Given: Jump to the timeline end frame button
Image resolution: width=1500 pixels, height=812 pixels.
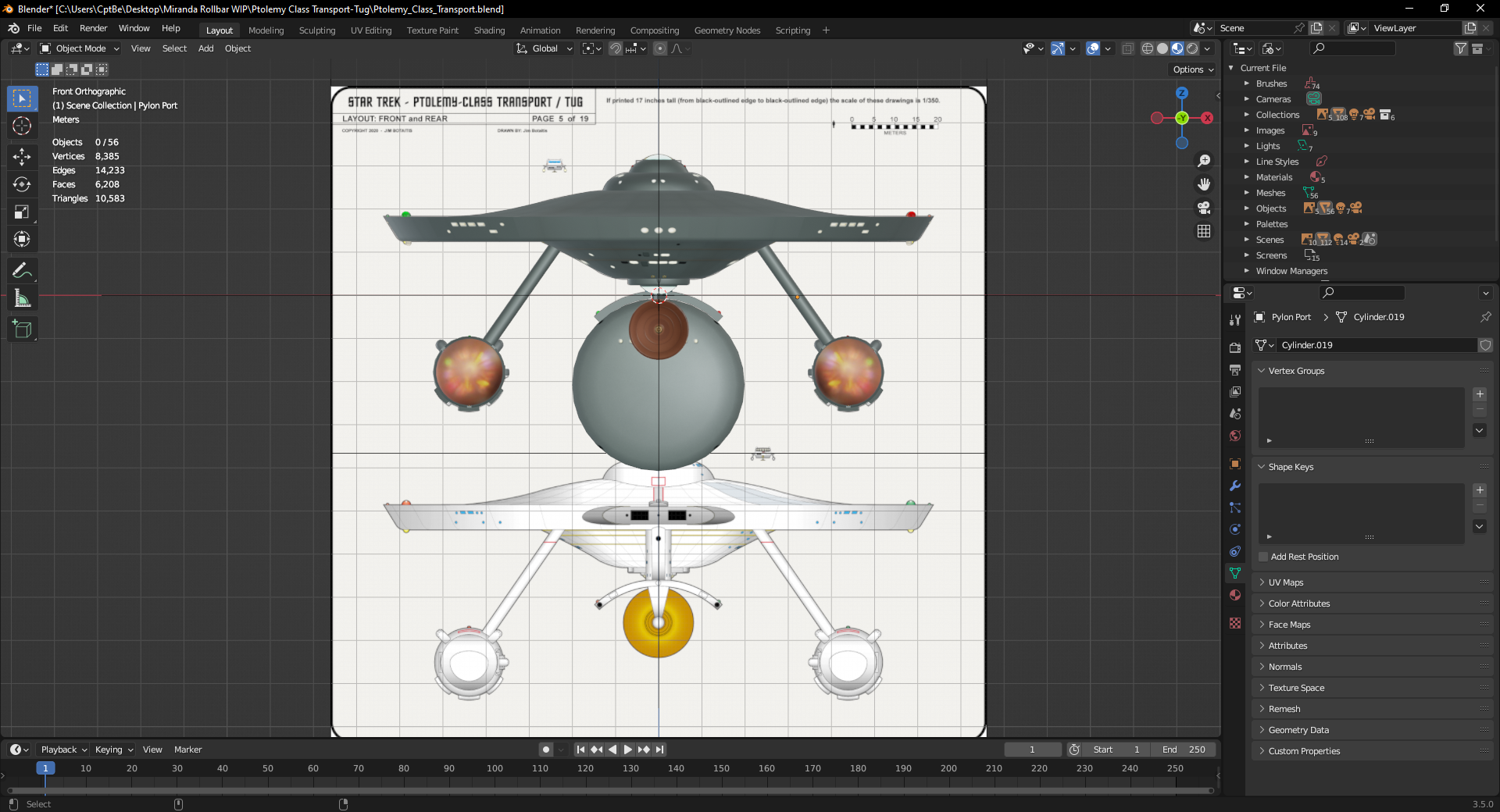Looking at the screenshot, I should click(x=659, y=750).
